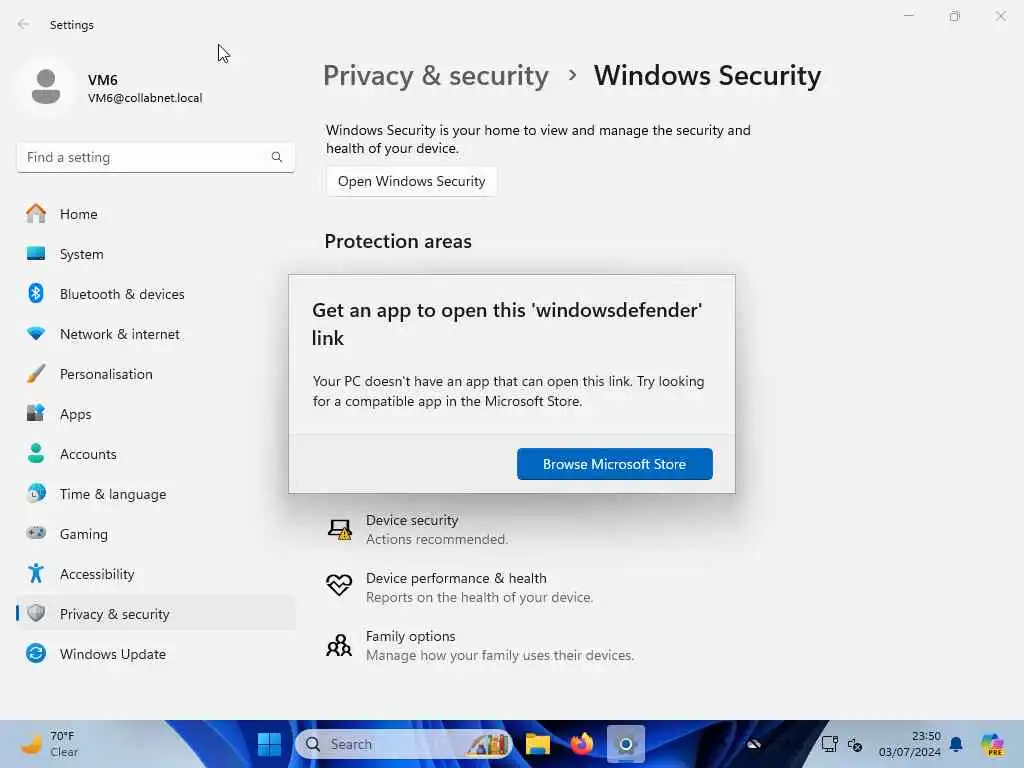
Task: Open Personalisation settings
Action: coord(106,374)
